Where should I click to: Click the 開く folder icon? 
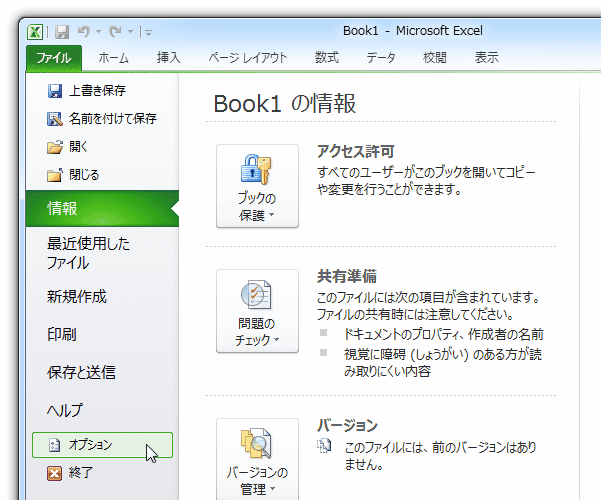click(x=55, y=147)
